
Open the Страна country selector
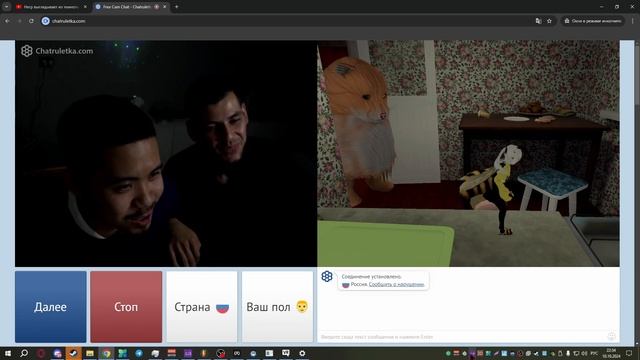[202, 307]
